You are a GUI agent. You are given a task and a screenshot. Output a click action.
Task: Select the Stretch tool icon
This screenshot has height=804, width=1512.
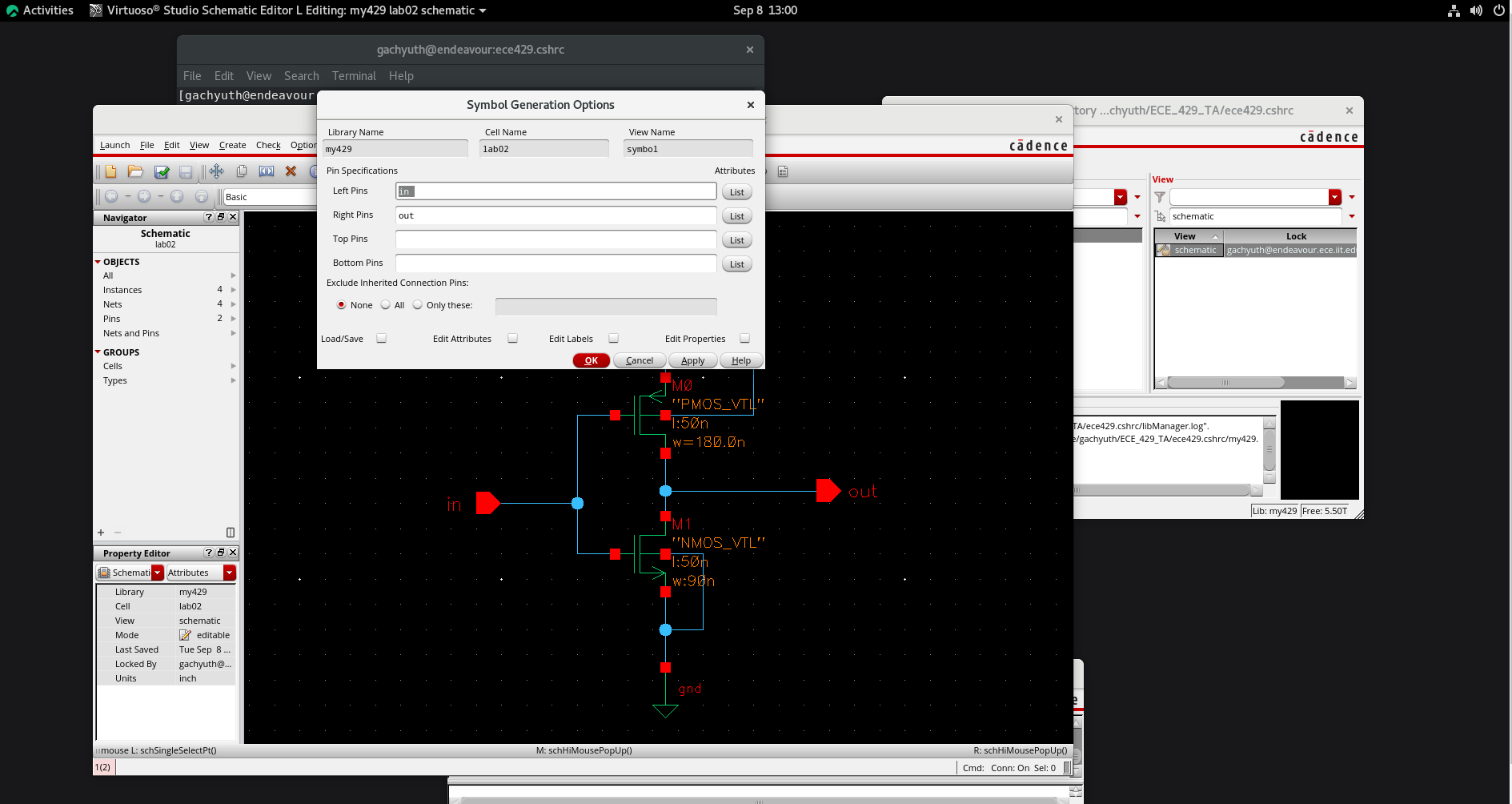click(x=267, y=171)
